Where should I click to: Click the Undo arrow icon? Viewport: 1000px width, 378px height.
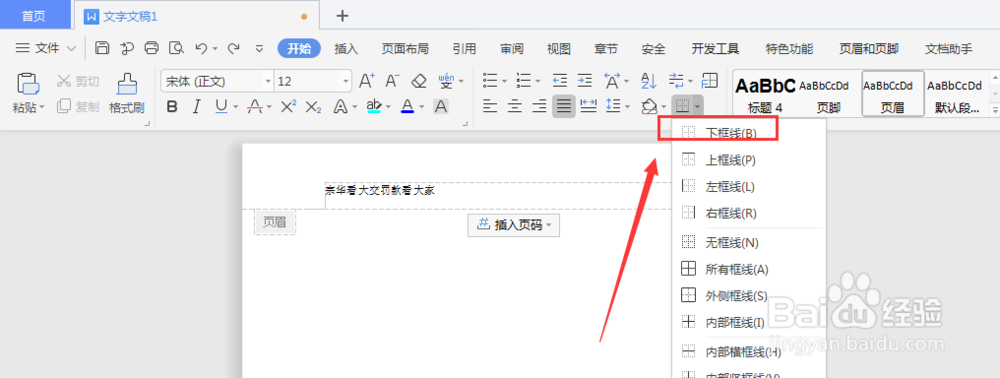click(x=202, y=48)
